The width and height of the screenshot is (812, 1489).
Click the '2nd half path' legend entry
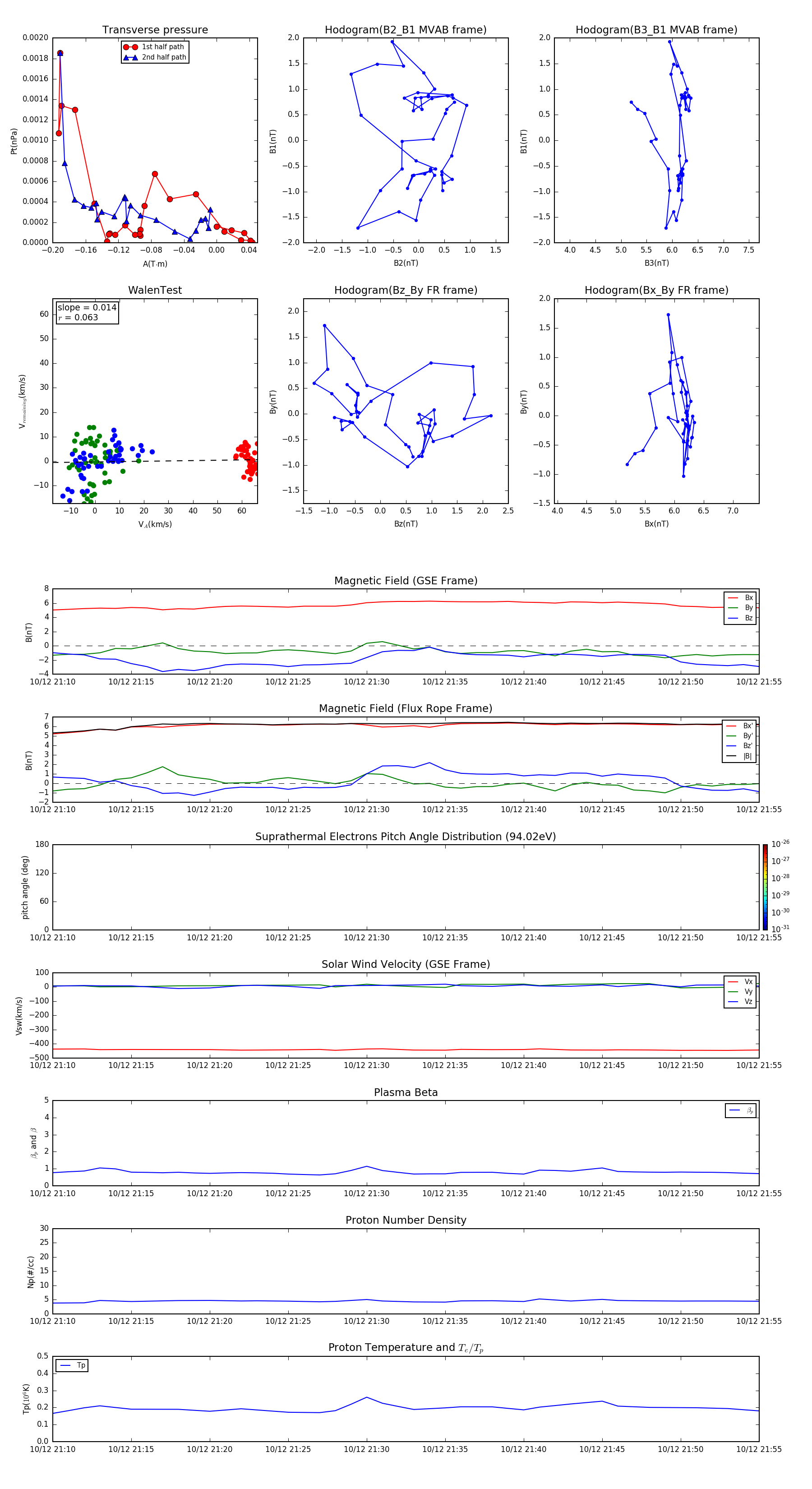pos(154,57)
